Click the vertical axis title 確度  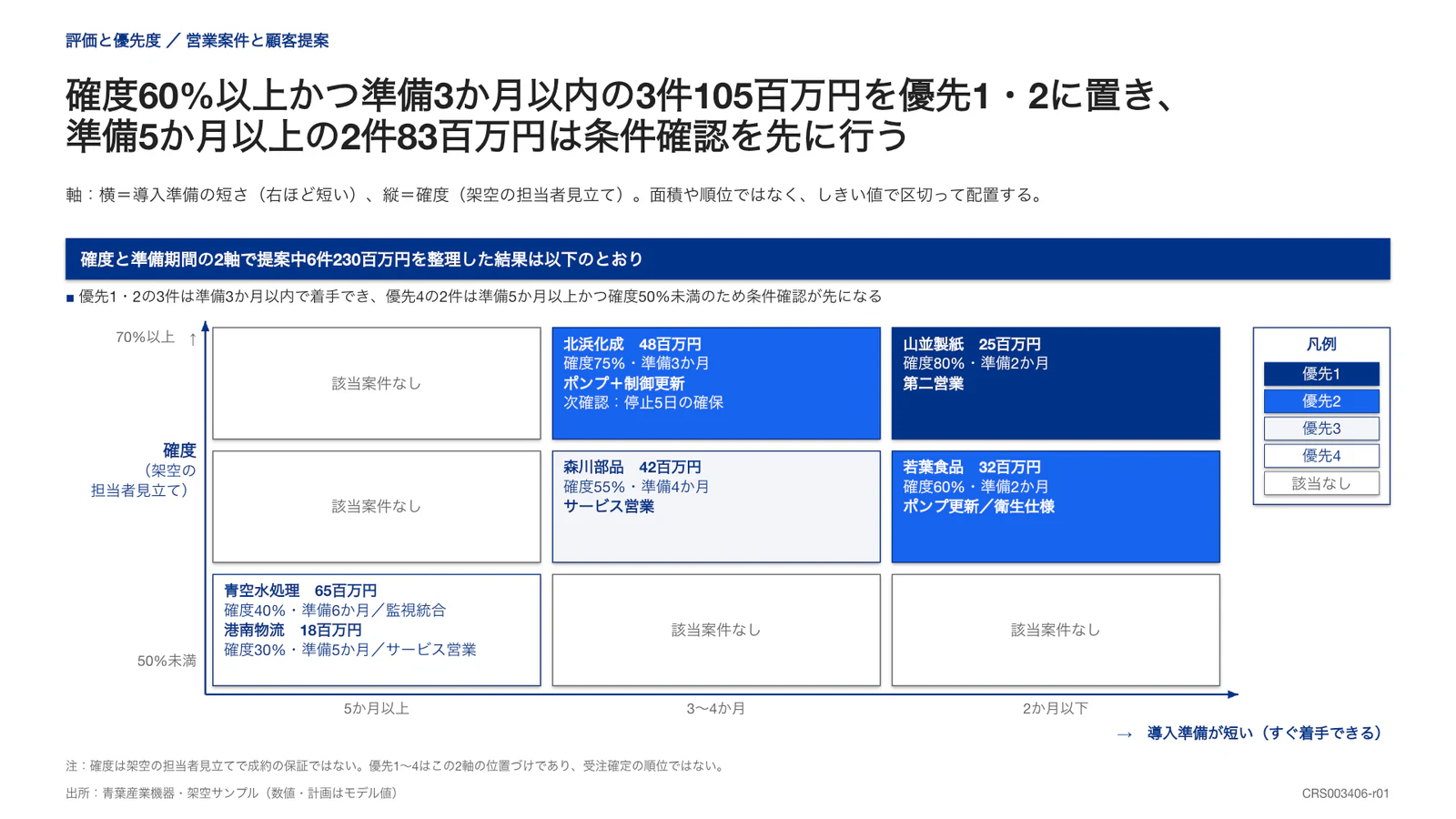179,450
